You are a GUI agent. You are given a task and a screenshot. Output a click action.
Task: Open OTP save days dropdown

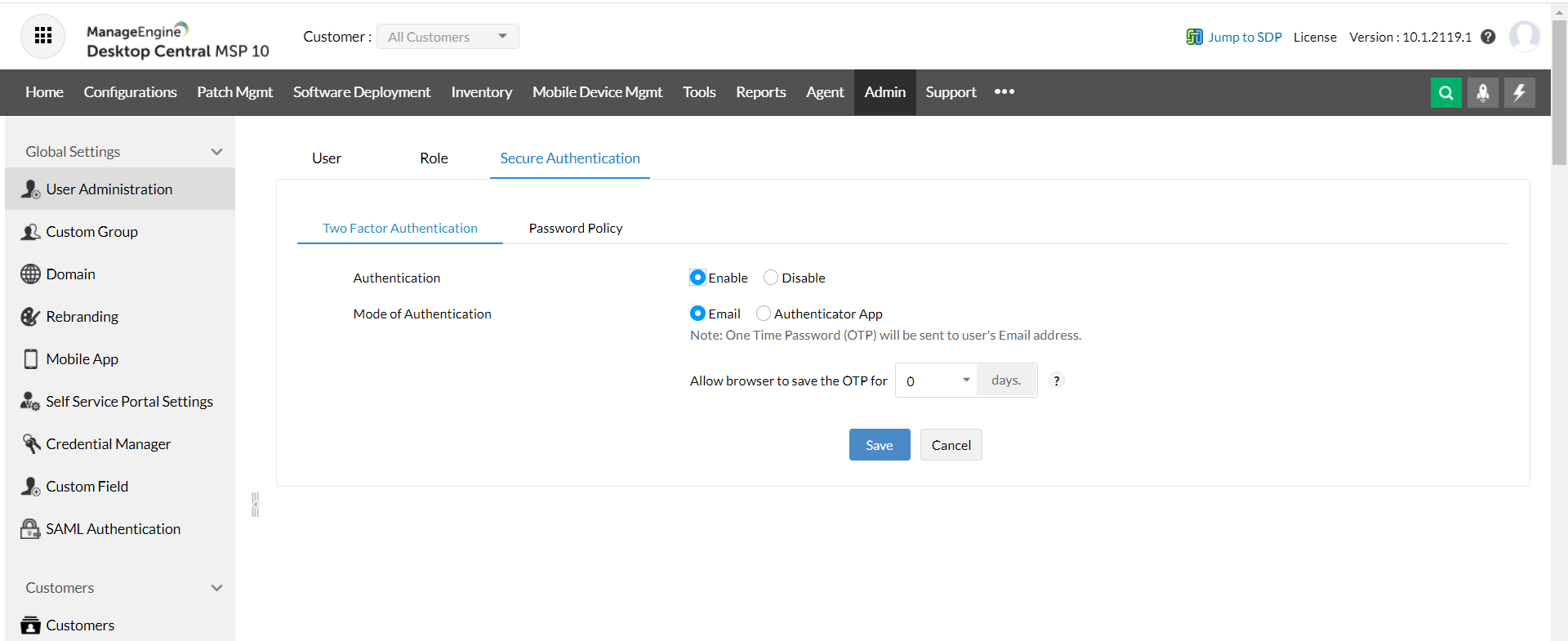point(936,381)
